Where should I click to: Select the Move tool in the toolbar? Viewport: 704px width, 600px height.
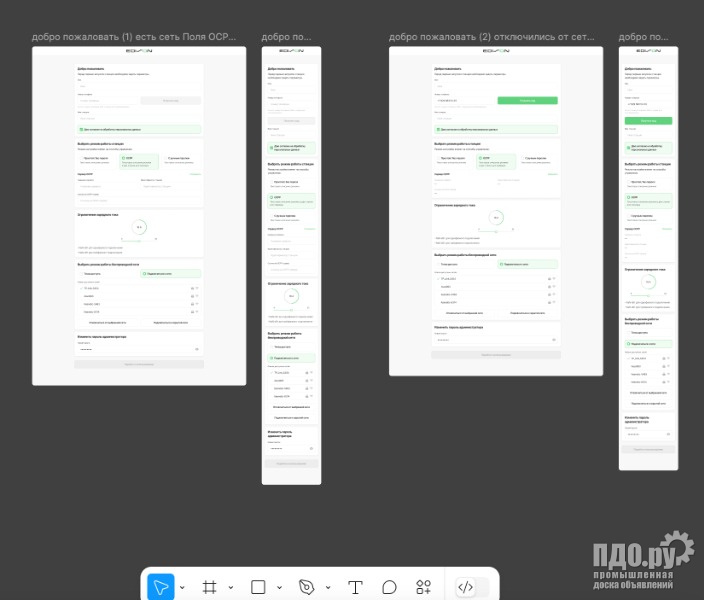160,587
